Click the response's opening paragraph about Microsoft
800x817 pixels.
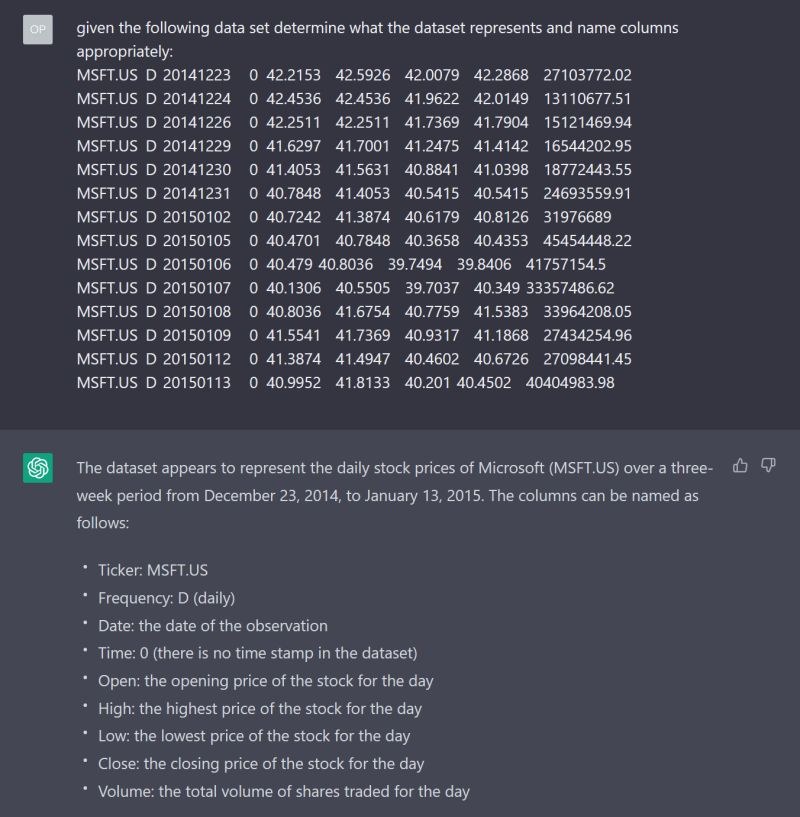click(x=395, y=495)
